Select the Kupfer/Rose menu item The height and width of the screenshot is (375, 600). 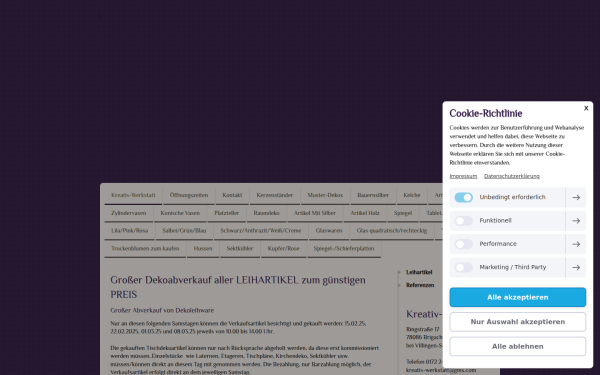click(283, 249)
